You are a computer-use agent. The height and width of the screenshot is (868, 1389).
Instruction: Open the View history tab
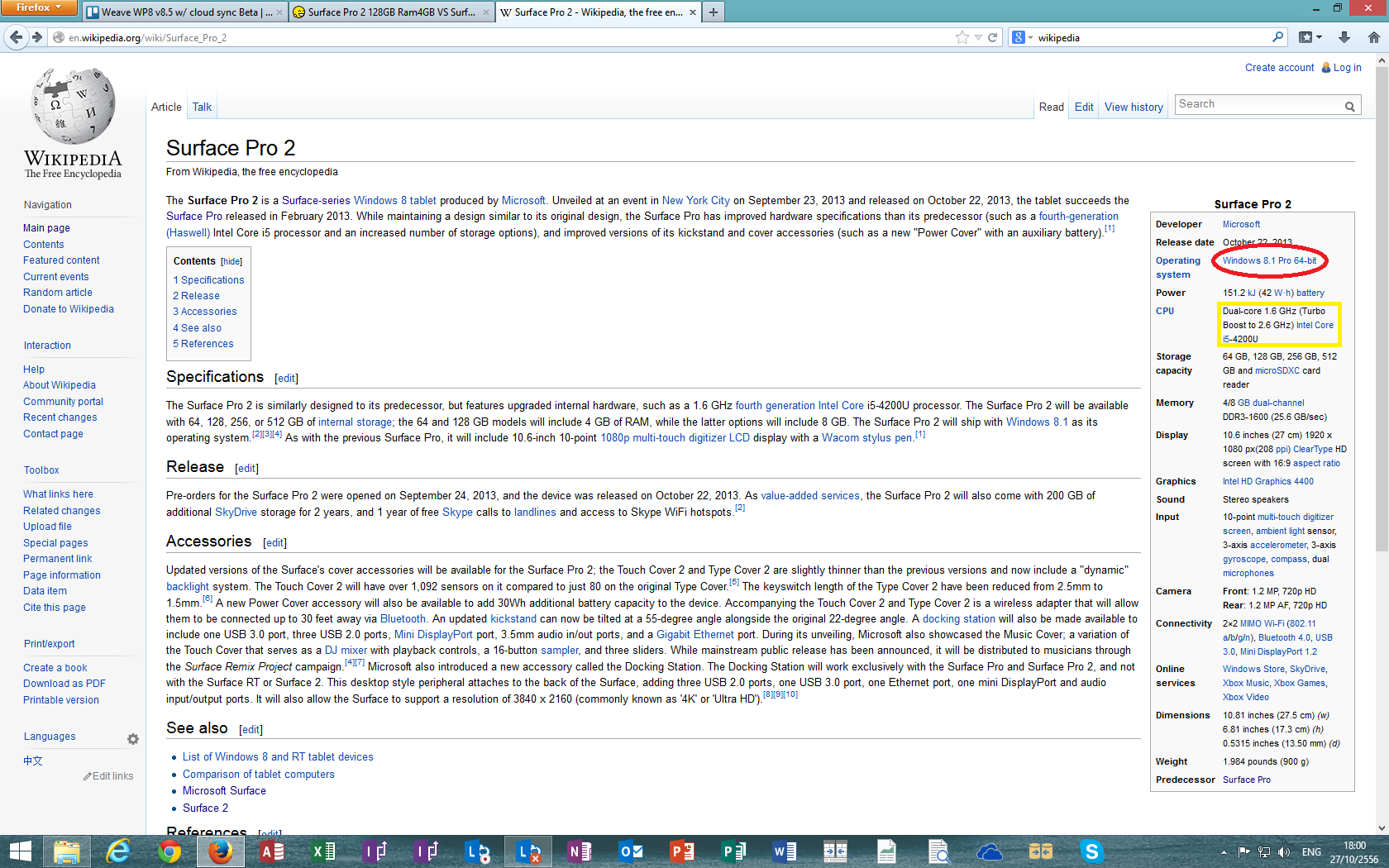point(1134,107)
